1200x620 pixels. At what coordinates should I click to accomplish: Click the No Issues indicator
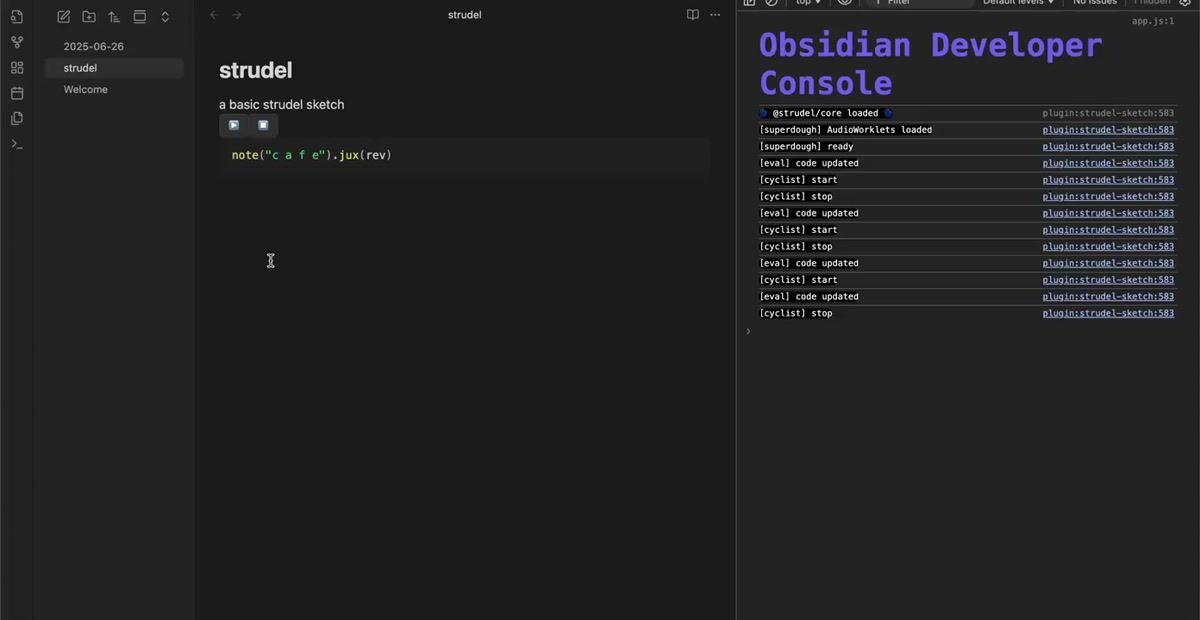(1095, 3)
